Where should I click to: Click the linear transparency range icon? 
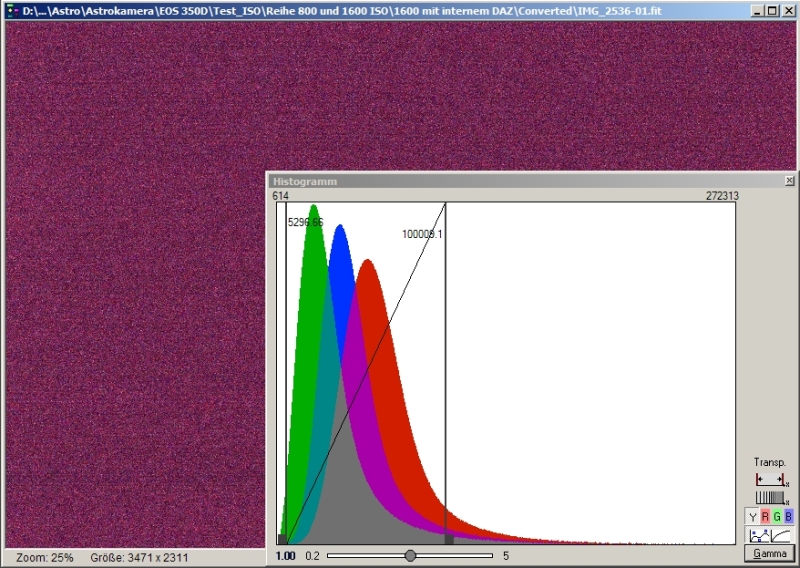tap(770, 480)
